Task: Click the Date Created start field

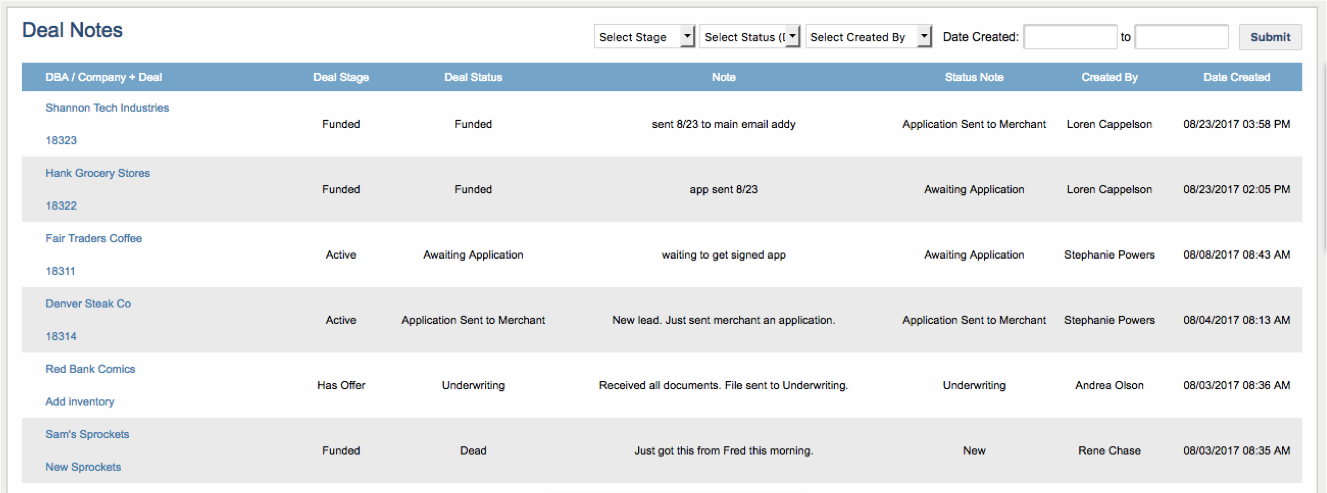Action: point(1070,37)
